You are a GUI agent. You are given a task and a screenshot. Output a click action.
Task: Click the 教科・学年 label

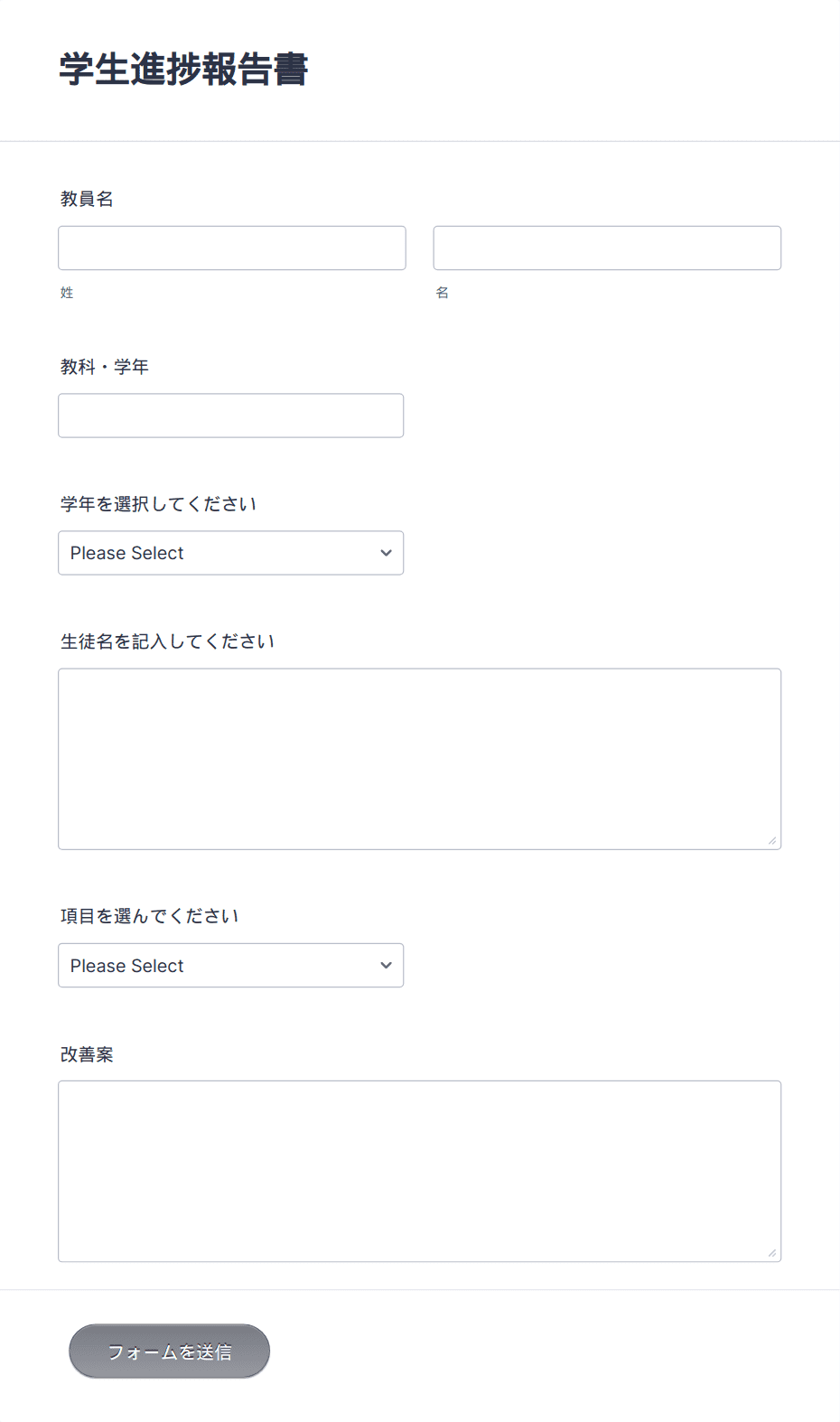[105, 367]
